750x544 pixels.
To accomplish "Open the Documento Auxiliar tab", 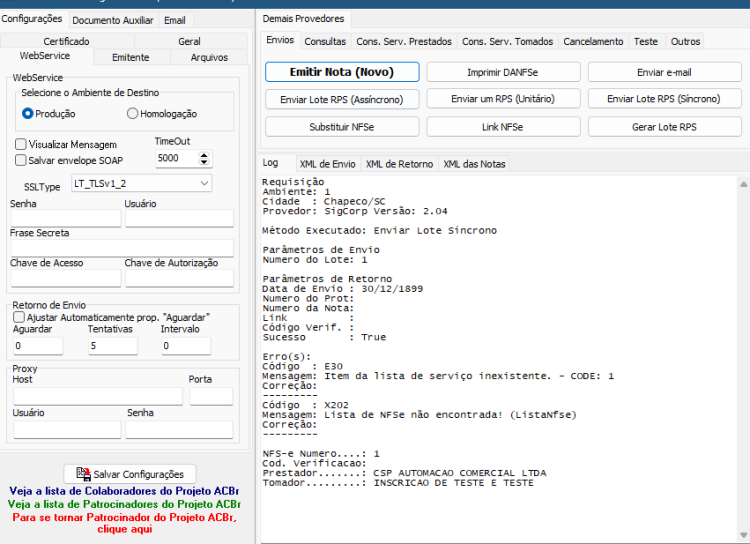I will point(113,20).
